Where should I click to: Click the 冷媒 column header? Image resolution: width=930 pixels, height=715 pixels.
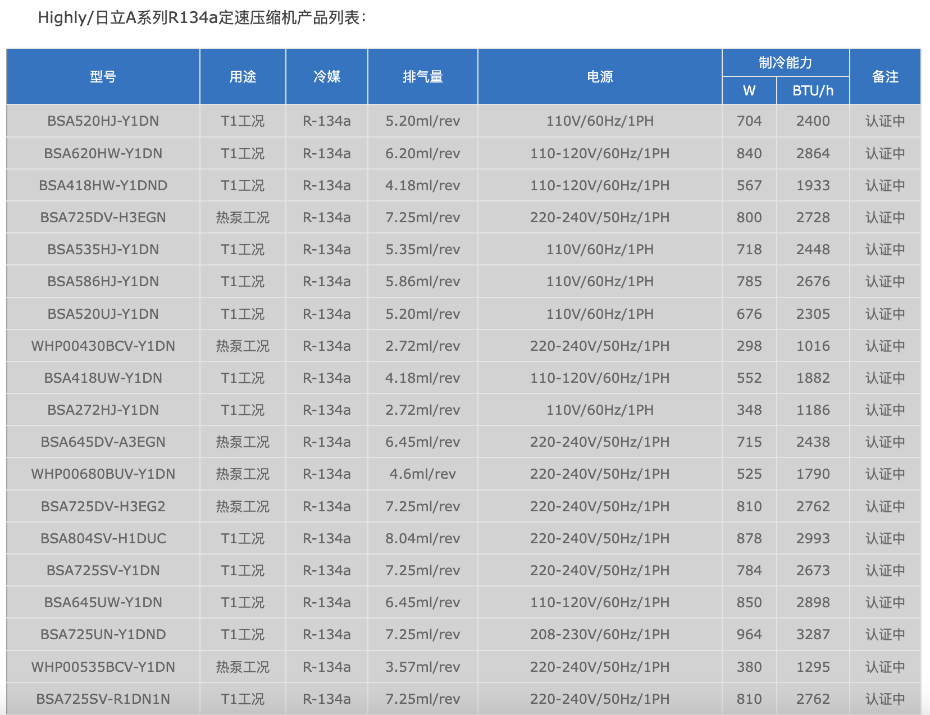(x=326, y=77)
